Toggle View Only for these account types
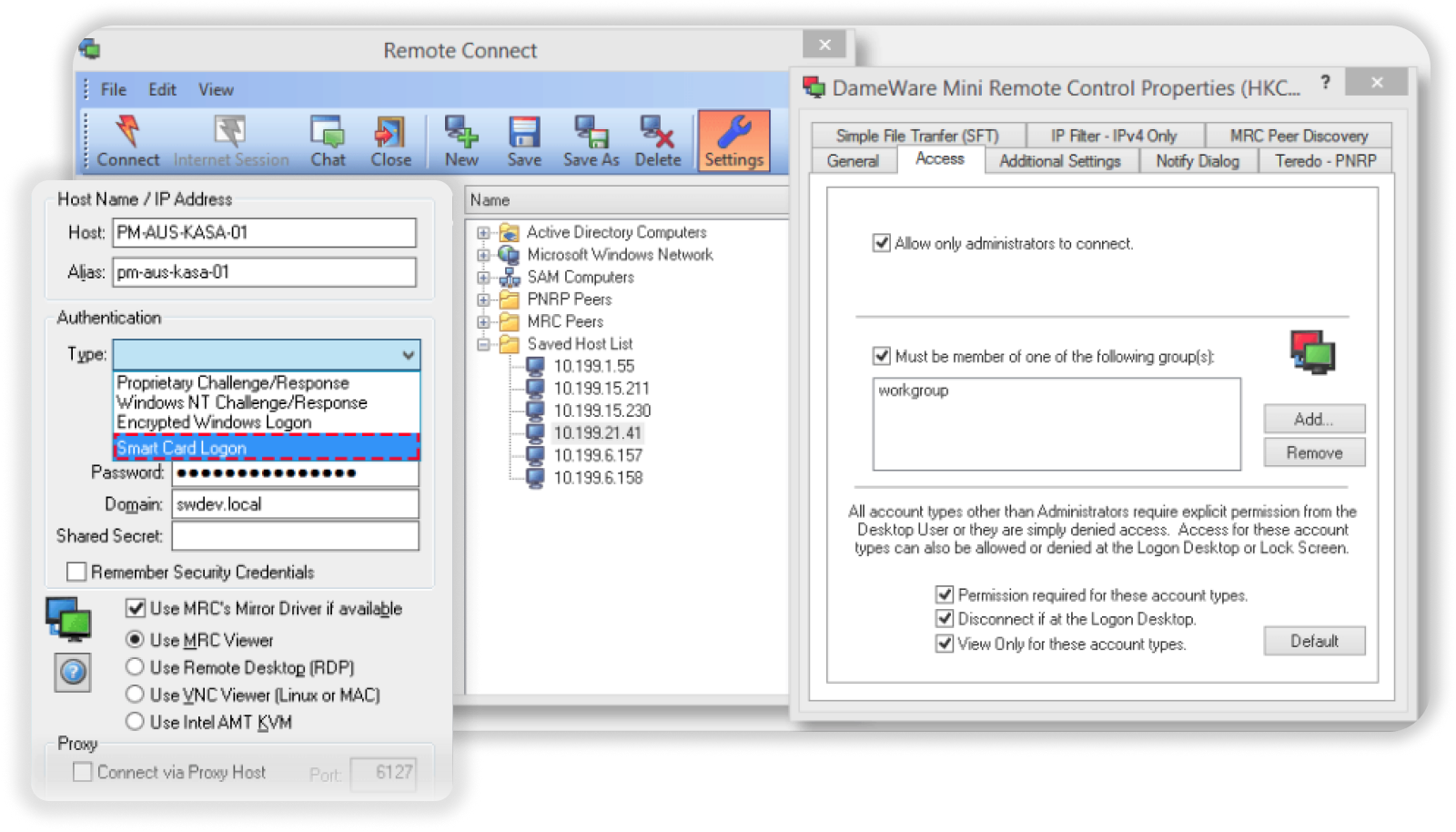Image resolution: width=1456 pixels, height=832 pixels. coord(945,644)
